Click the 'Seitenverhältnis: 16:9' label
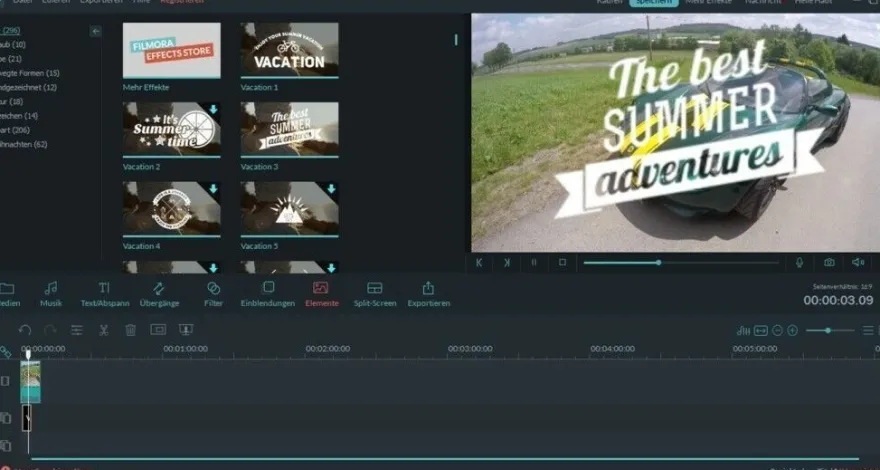The image size is (880, 470). [843, 287]
